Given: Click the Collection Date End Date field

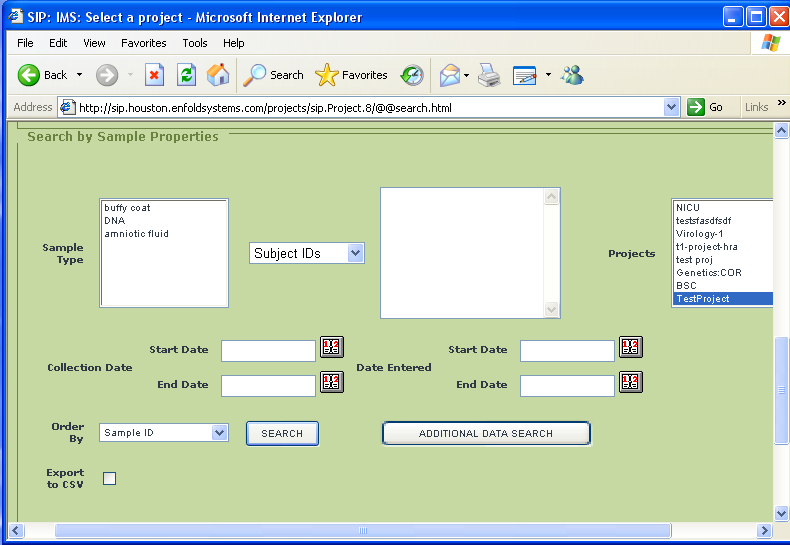Looking at the screenshot, I should point(269,385).
